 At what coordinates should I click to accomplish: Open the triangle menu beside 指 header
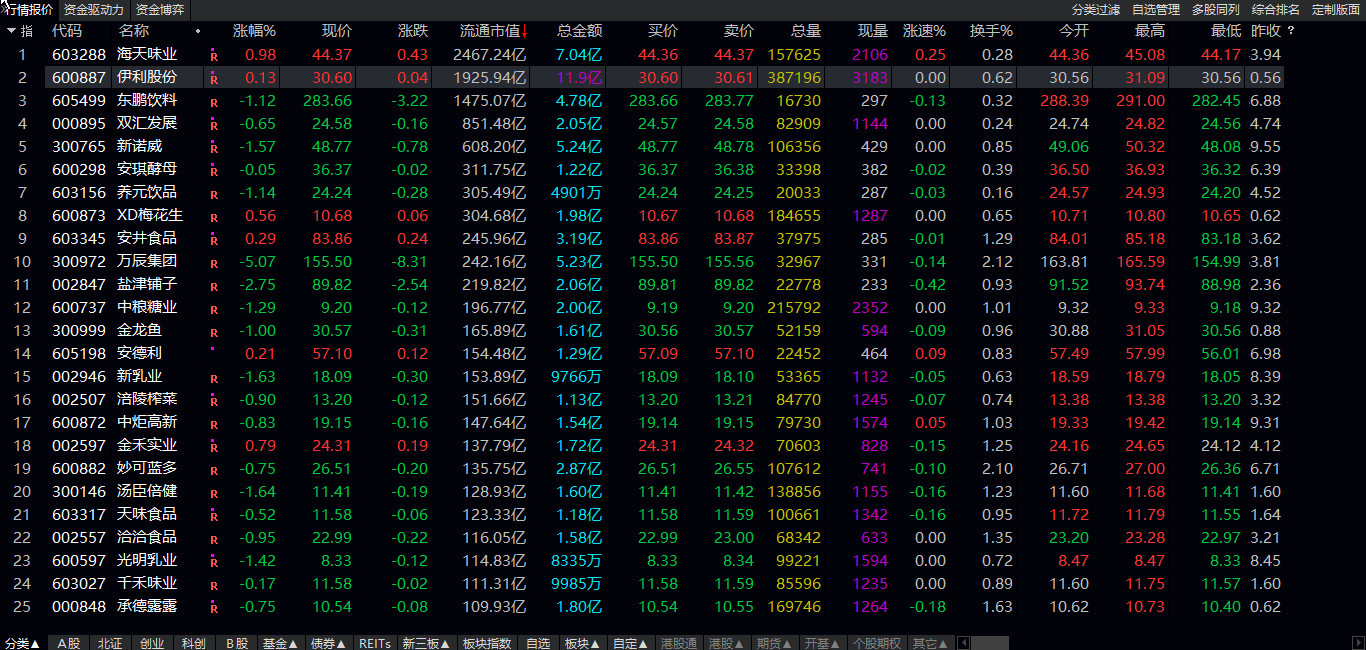tap(11, 31)
